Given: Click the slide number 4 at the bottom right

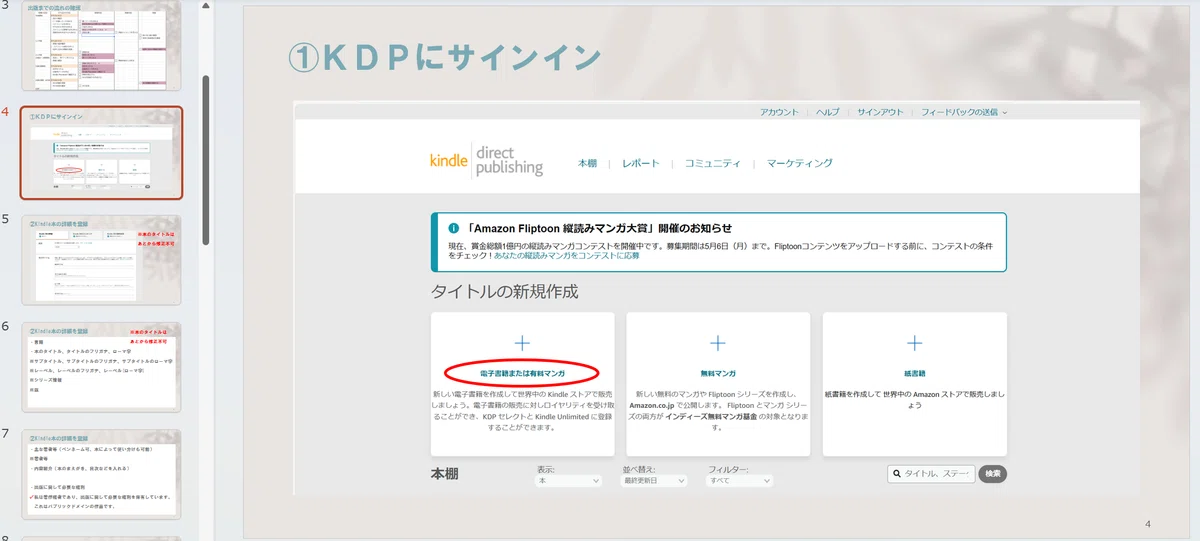Looking at the screenshot, I should (x=1148, y=524).
